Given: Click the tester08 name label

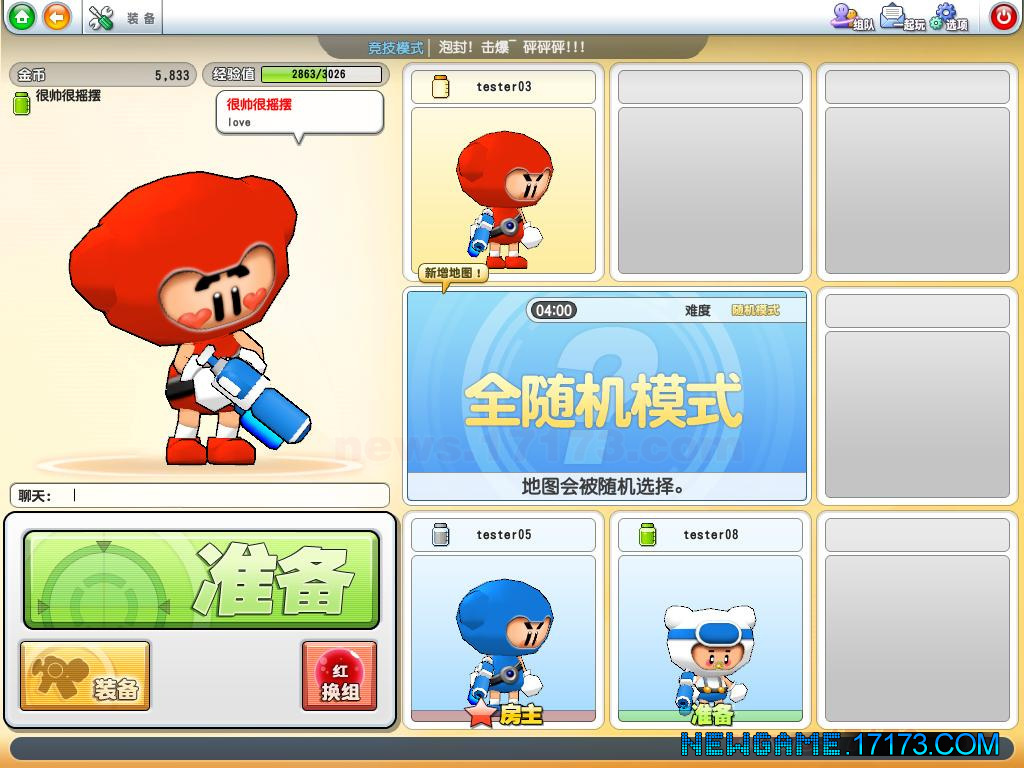Looking at the screenshot, I should (x=711, y=534).
